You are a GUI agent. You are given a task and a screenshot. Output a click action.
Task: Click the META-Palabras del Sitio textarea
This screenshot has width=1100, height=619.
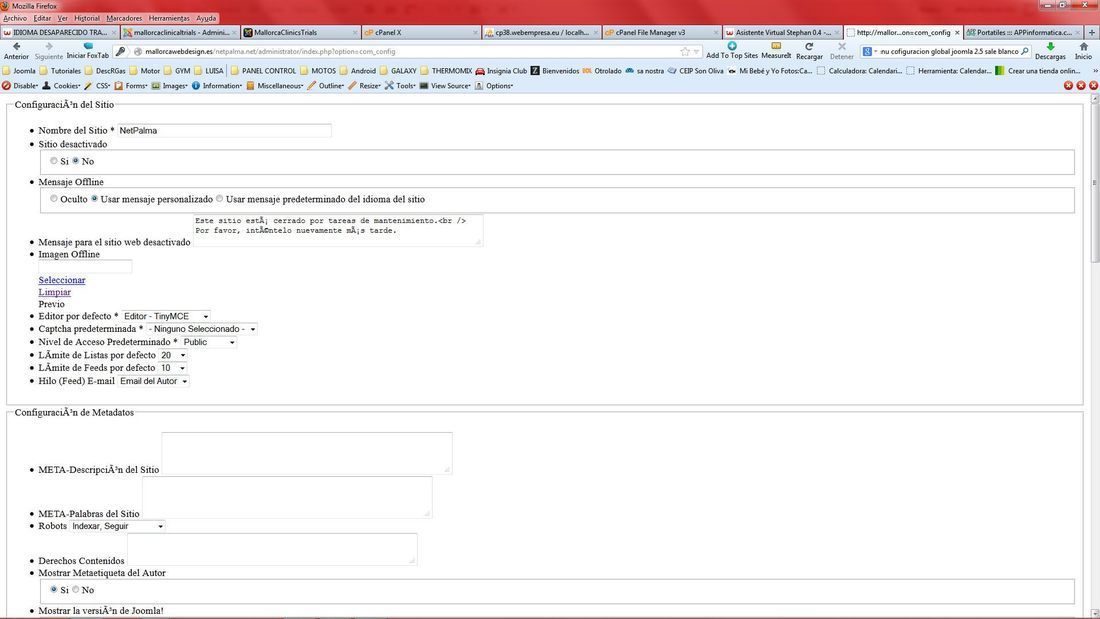(x=287, y=498)
